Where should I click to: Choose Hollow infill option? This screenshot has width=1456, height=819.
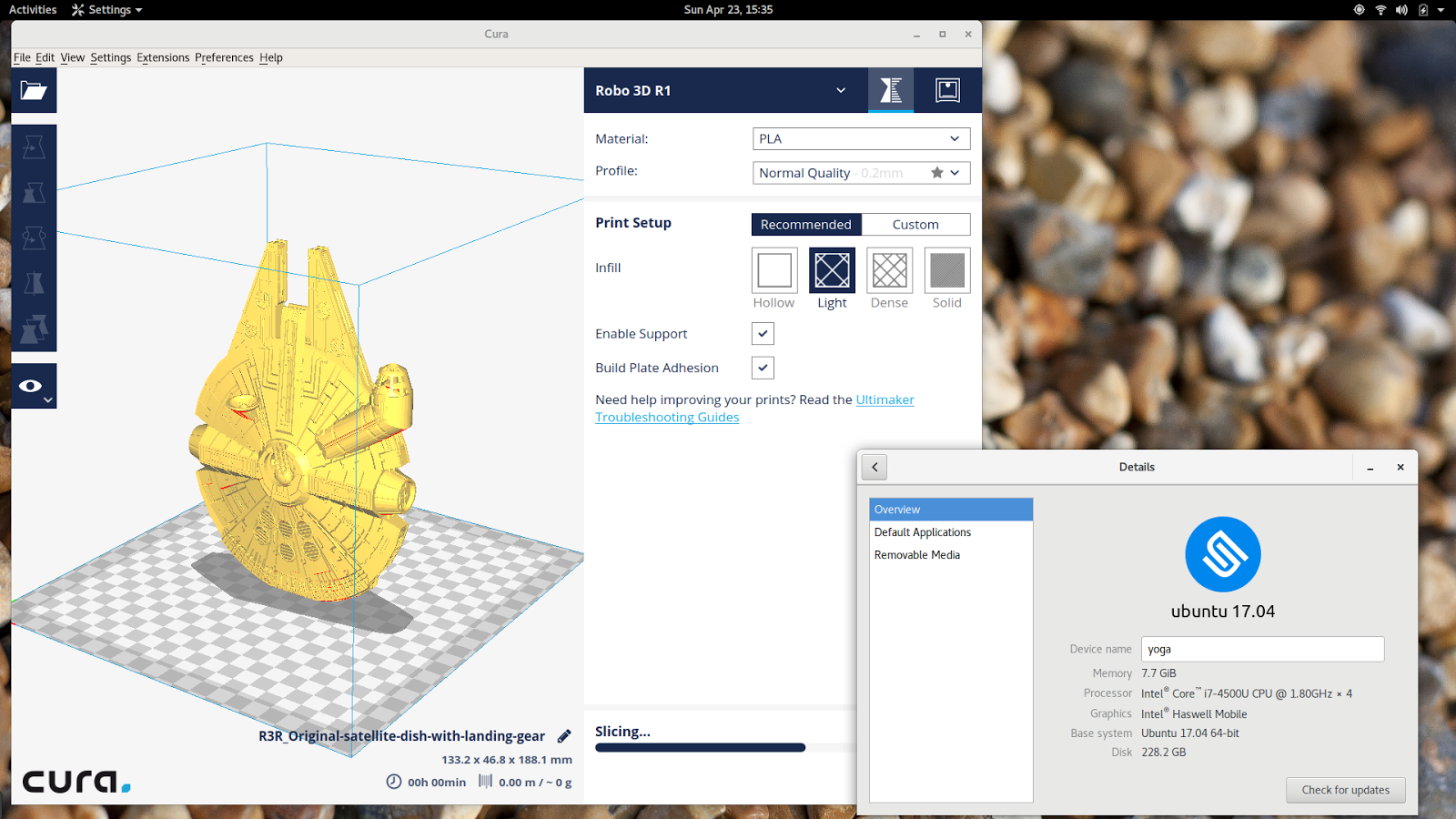pos(774,270)
